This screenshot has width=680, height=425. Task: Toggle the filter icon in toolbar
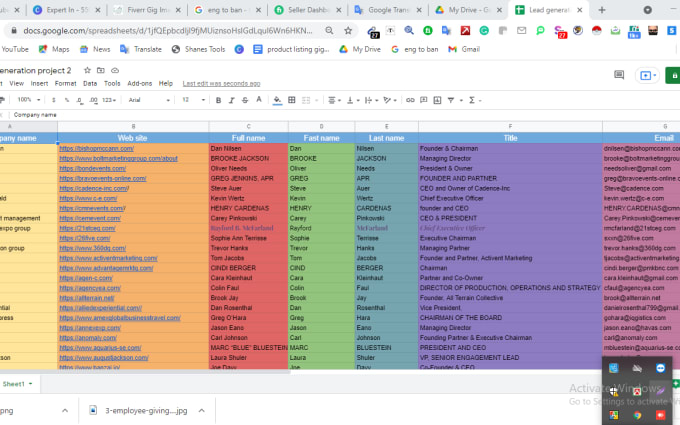click(x=451, y=100)
